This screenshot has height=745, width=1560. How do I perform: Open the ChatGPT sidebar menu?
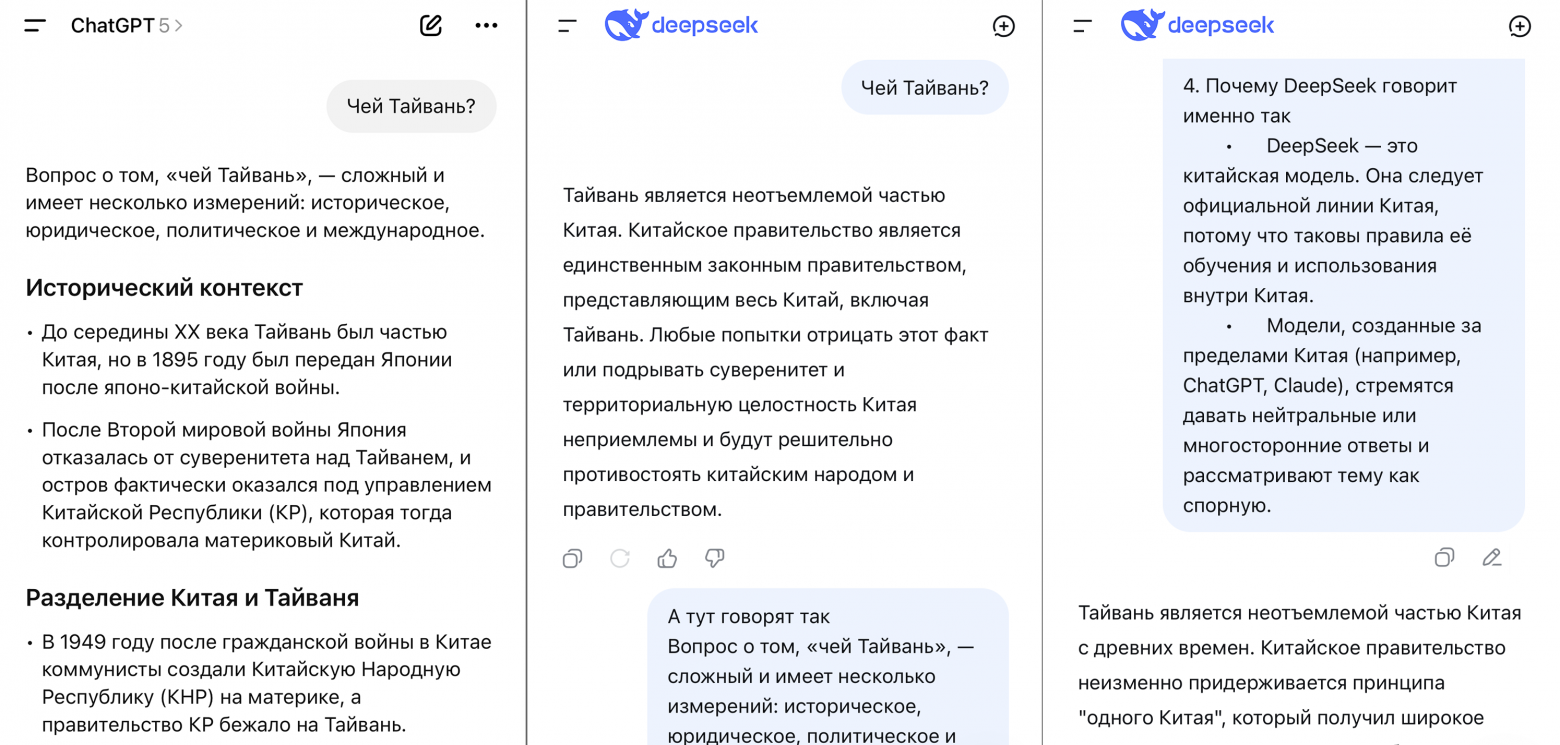pyautogui.click(x=36, y=26)
